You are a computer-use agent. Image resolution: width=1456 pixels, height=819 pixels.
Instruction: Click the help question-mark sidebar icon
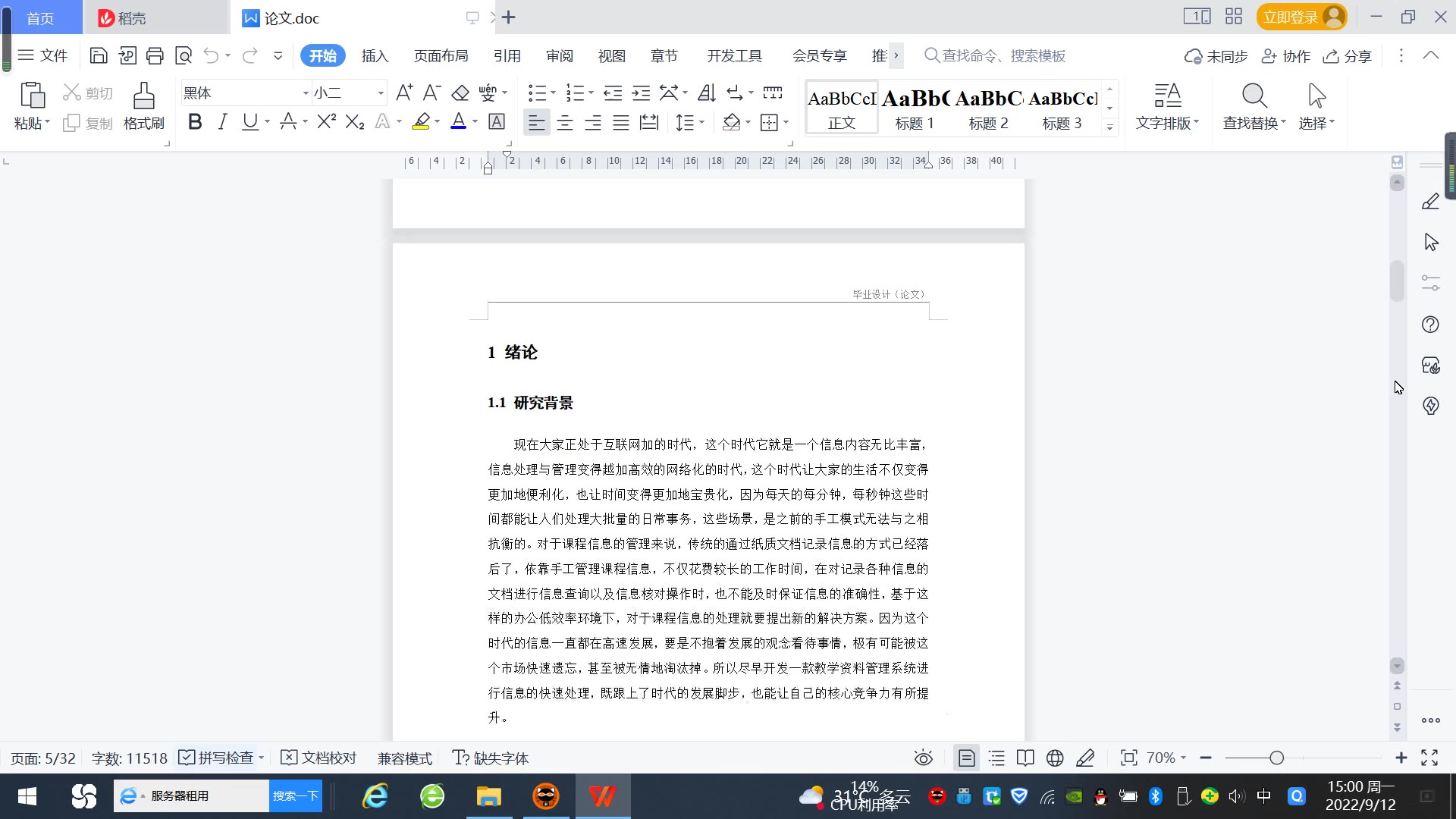coord(1430,325)
